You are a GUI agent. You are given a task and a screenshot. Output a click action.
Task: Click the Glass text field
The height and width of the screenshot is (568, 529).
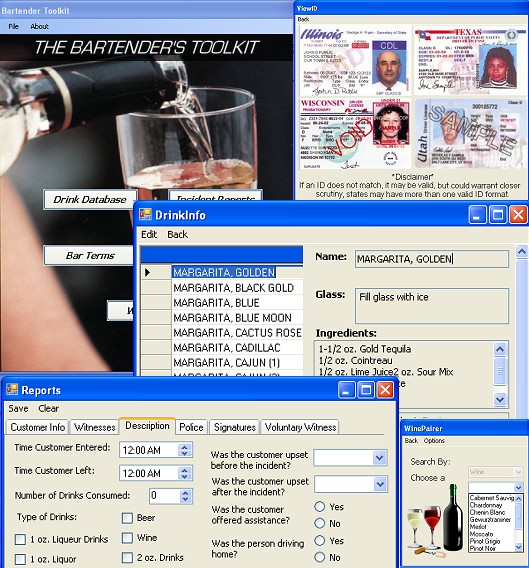point(432,306)
